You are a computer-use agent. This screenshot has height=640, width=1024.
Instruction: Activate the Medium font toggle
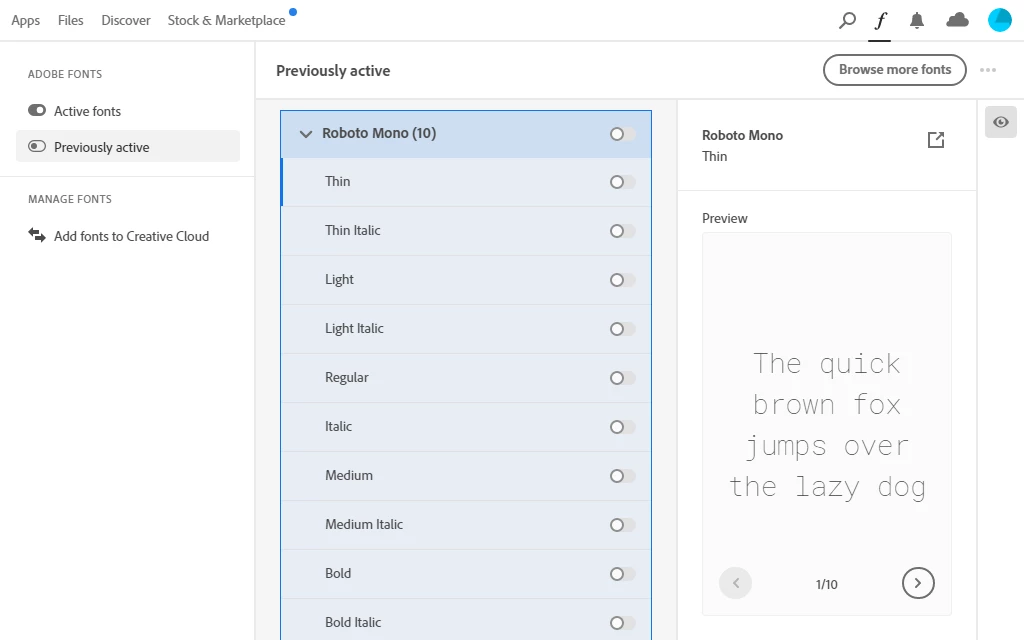(622, 476)
